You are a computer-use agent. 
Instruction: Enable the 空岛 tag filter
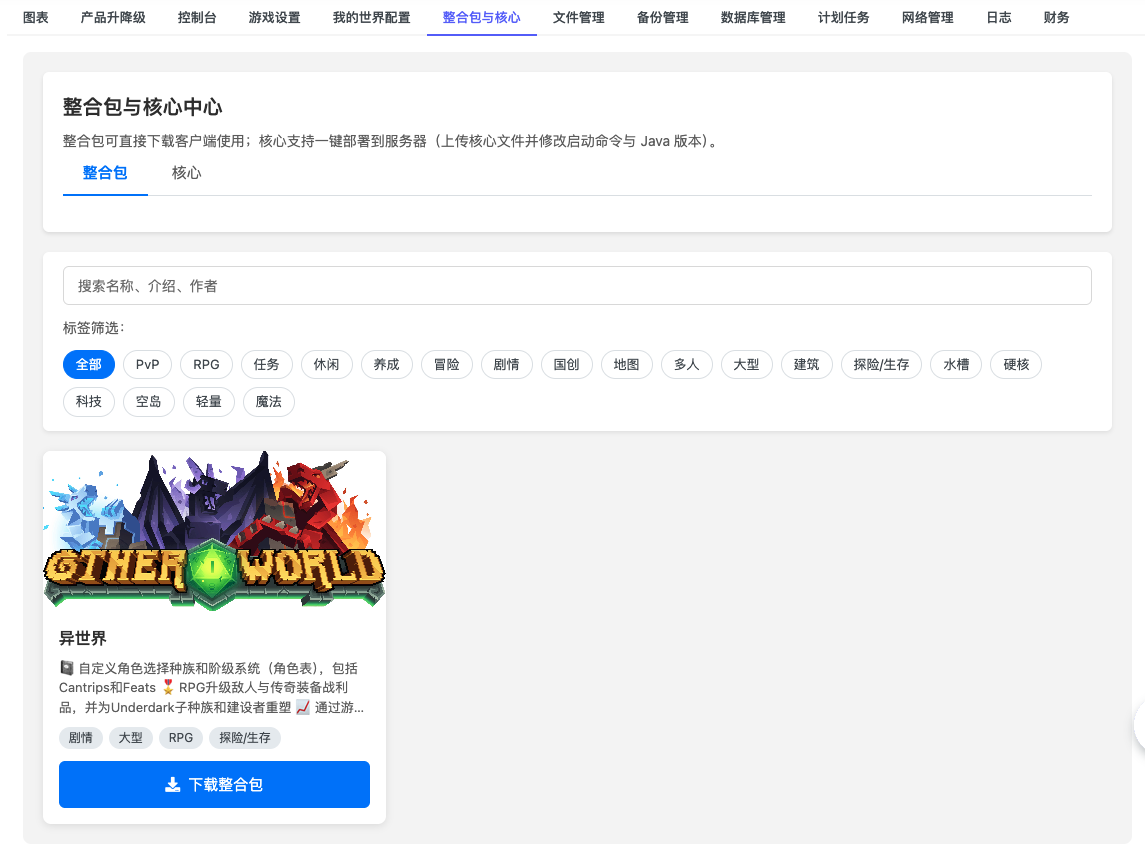point(148,402)
